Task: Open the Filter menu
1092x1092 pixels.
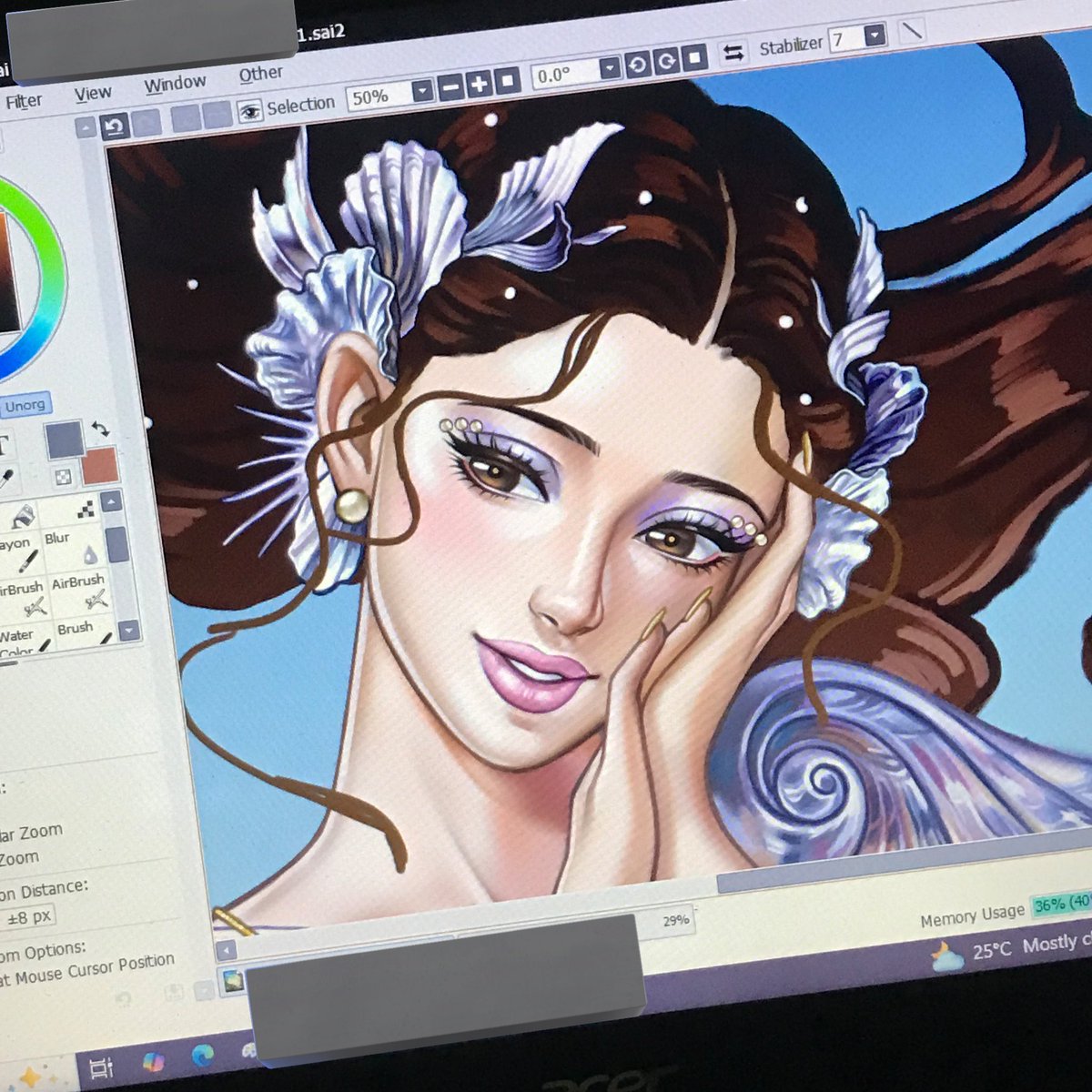Action: [x=23, y=101]
